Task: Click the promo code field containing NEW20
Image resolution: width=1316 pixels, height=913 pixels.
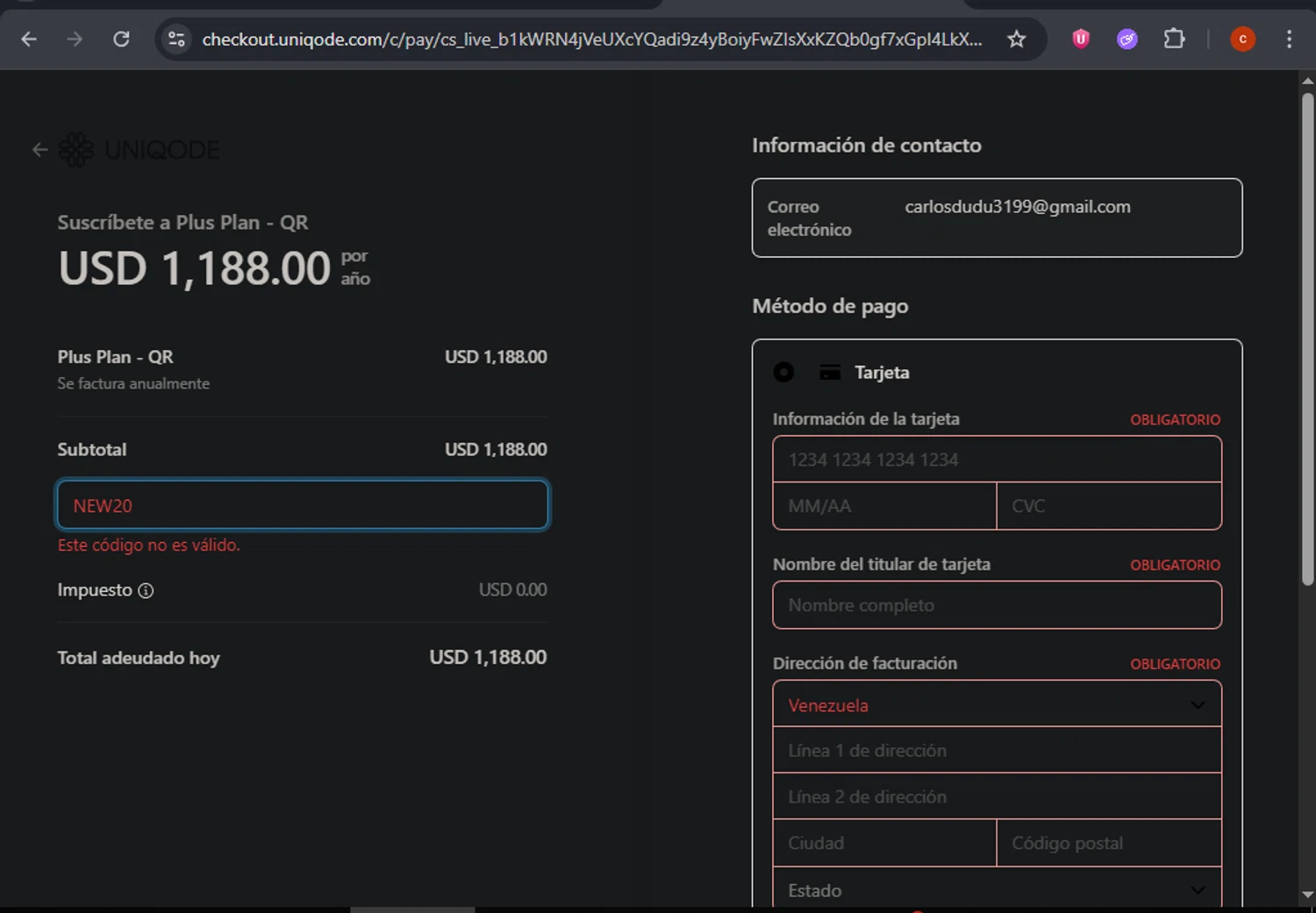Action: coord(303,505)
